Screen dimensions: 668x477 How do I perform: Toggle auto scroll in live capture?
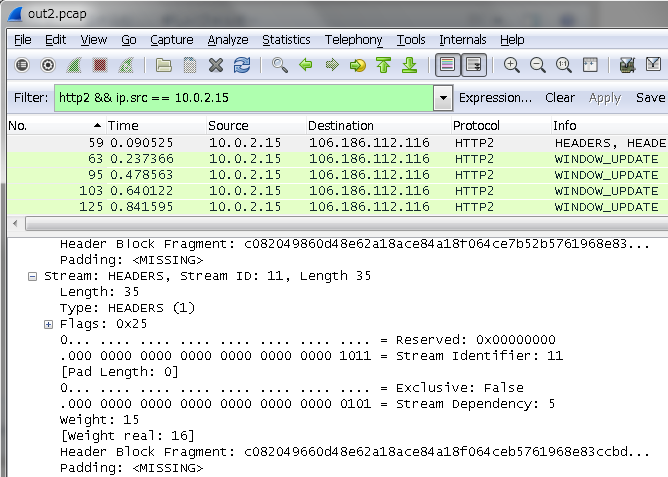[x=474, y=65]
